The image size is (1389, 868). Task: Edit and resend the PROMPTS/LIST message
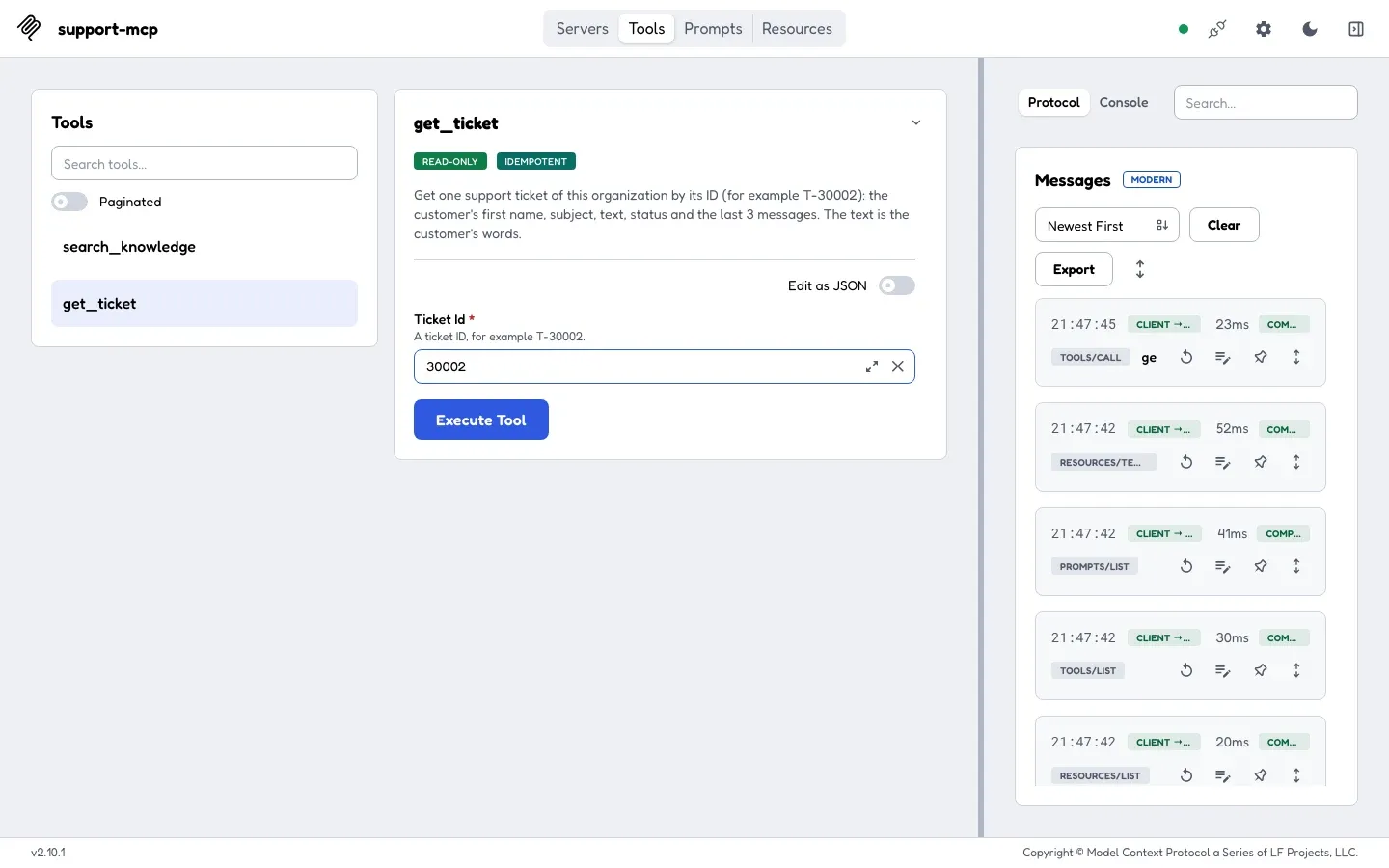coord(1223,566)
